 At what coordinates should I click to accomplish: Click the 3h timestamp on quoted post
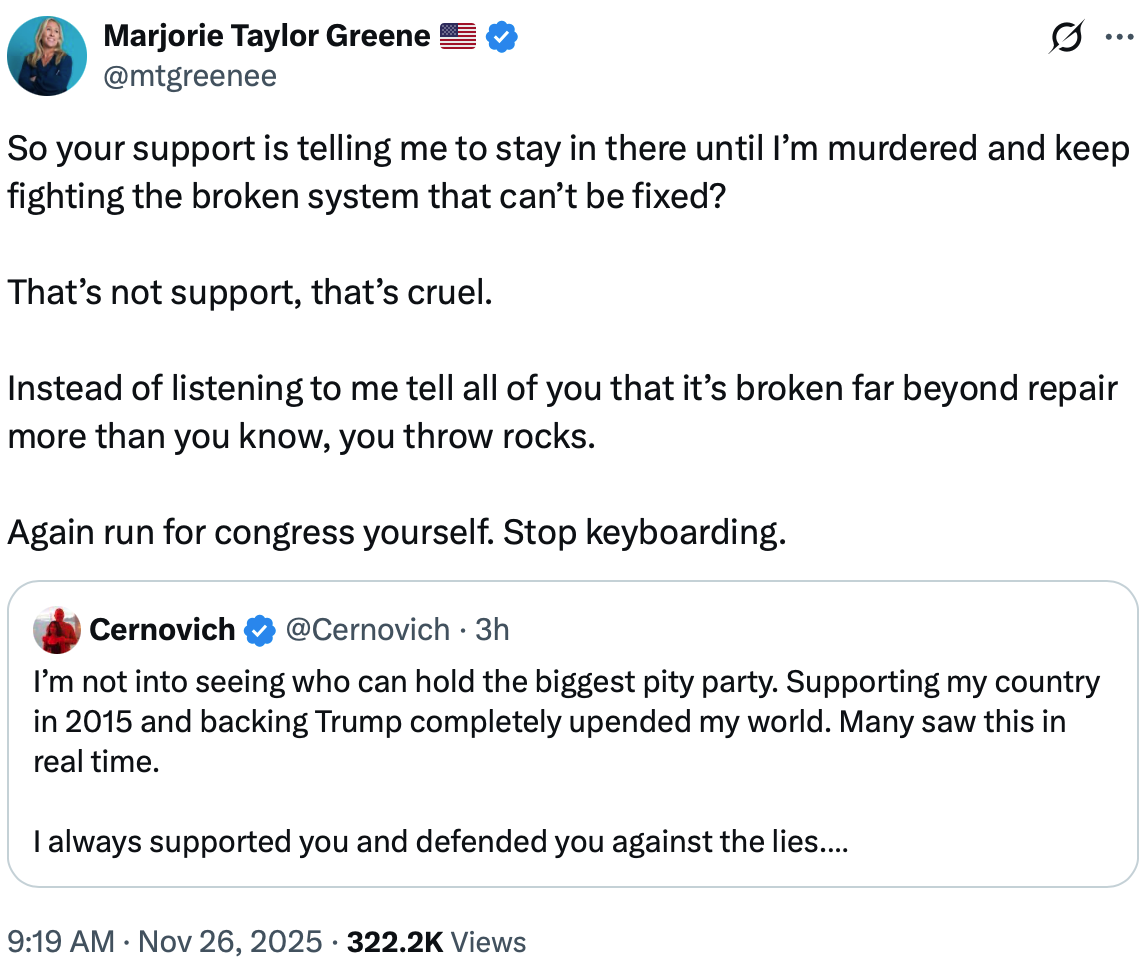point(492,630)
